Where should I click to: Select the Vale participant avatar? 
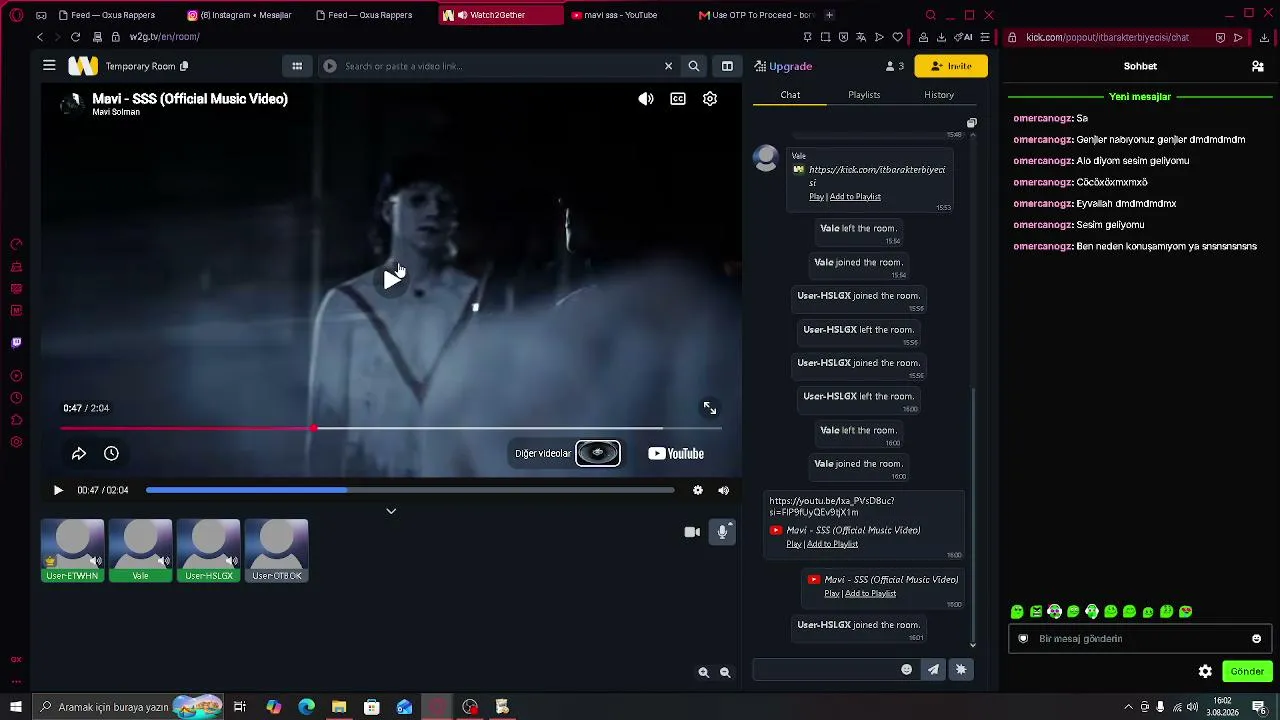pyautogui.click(x=140, y=550)
